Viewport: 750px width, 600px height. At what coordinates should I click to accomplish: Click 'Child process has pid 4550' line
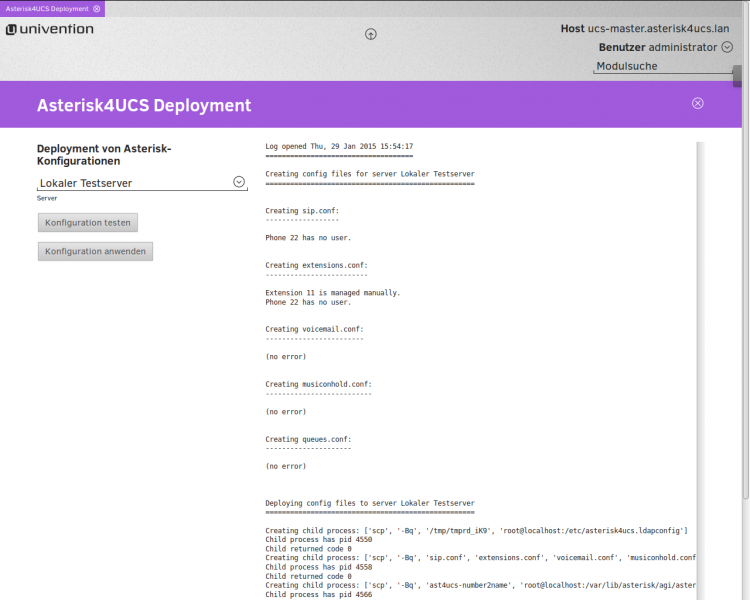(x=319, y=539)
